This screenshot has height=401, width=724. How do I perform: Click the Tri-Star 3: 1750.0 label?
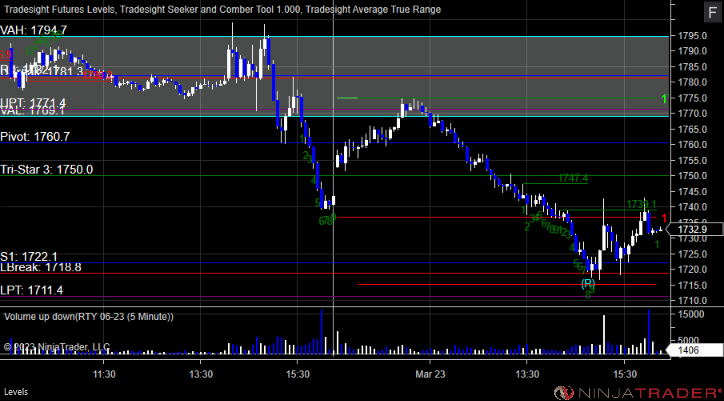(x=46, y=170)
